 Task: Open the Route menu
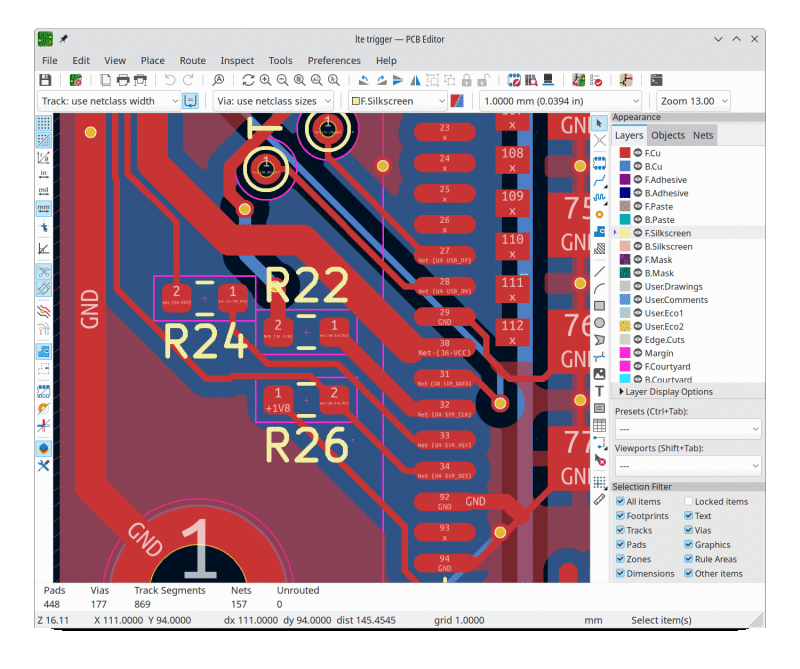tap(192, 60)
